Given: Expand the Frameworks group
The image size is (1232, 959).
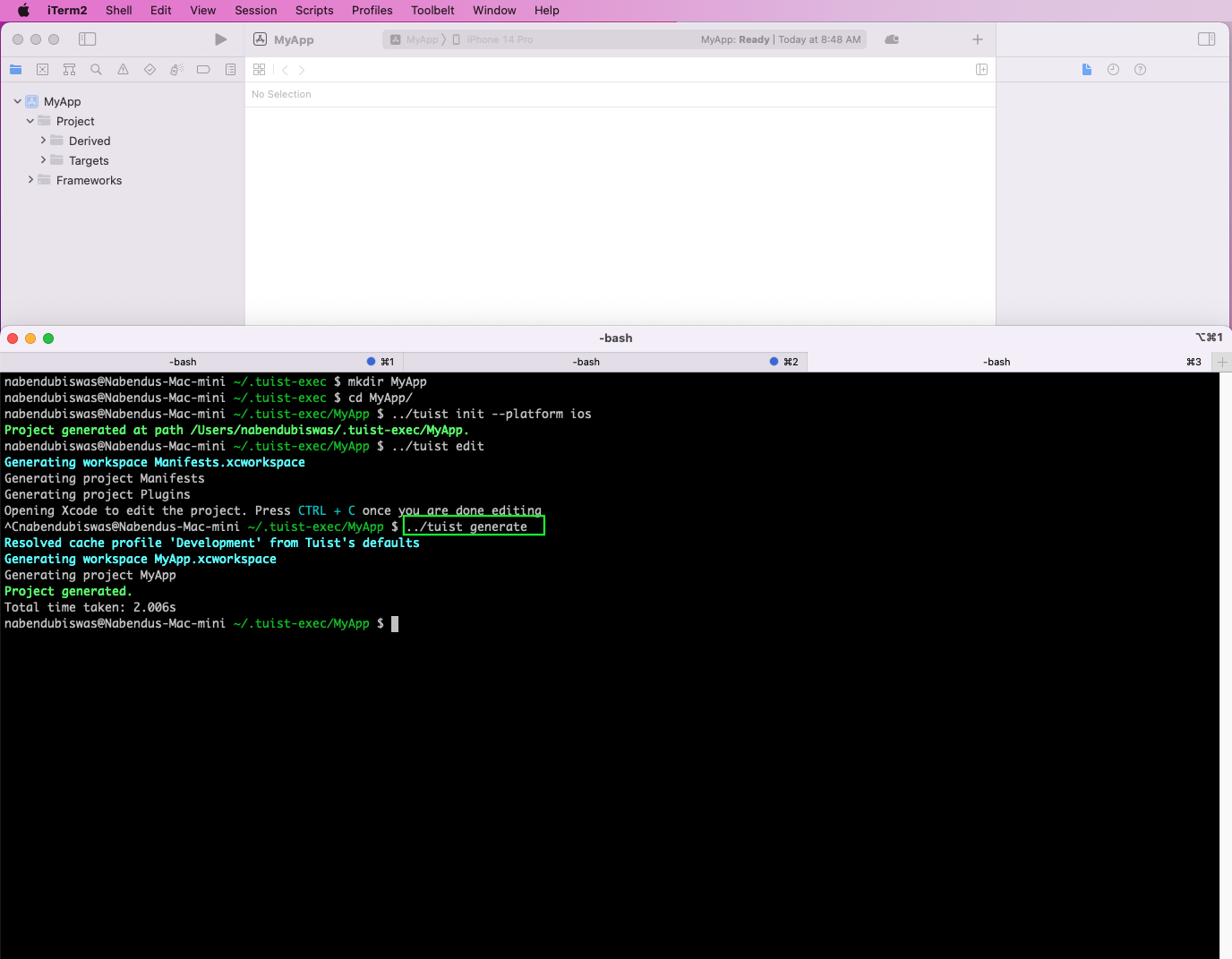Looking at the screenshot, I should click(x=30, y=180).
